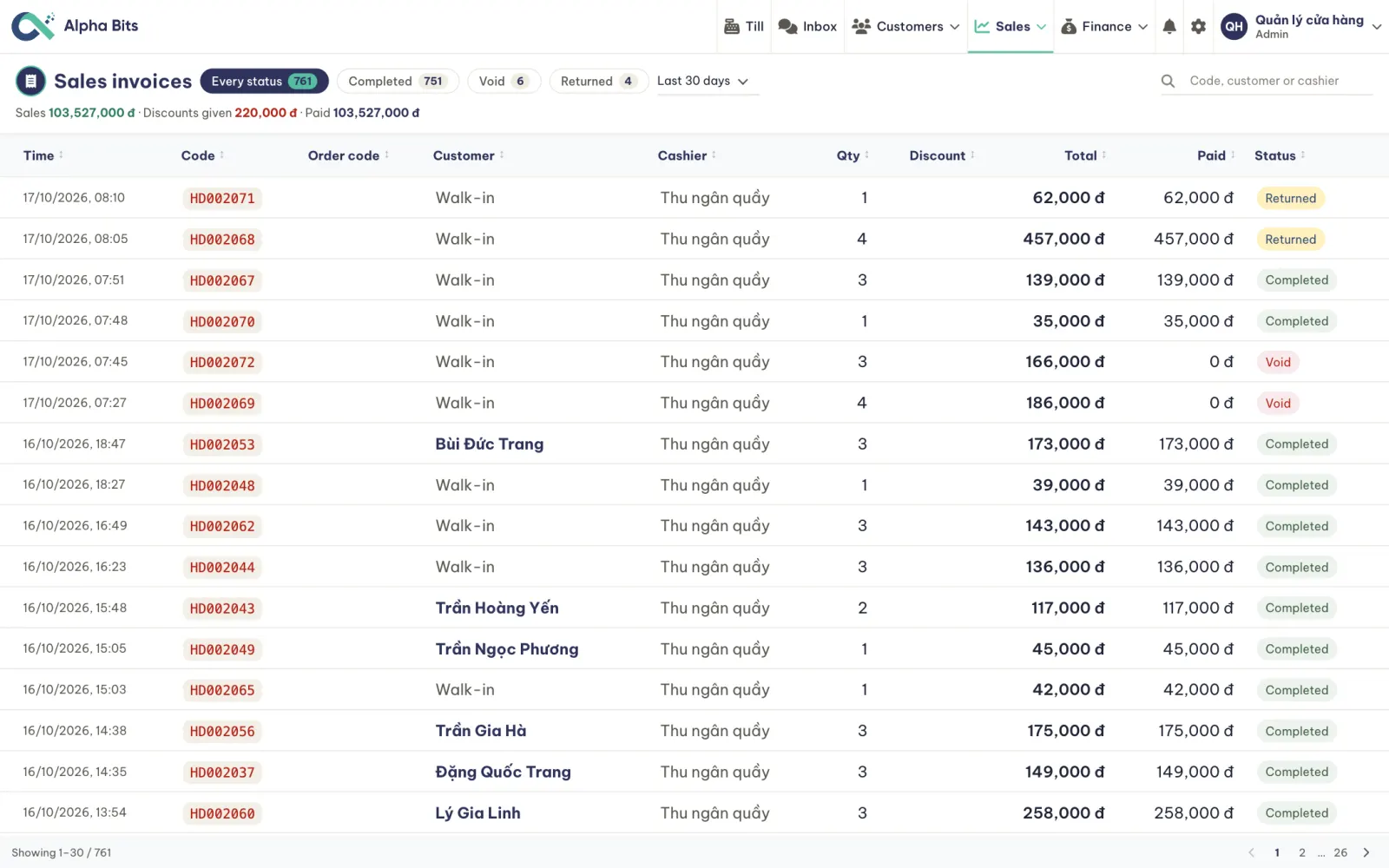This screenshot has height=868, width=1389.
Task: Sort by Paid column arrows
Action: (x=1233, y=155)
